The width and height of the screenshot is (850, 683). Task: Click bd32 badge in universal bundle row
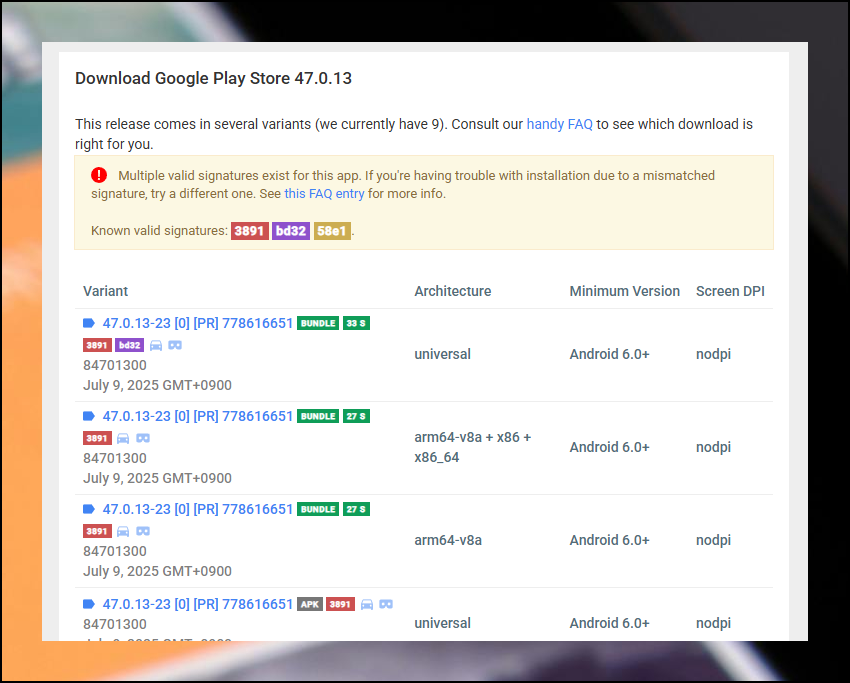click(x=129, y=345)
